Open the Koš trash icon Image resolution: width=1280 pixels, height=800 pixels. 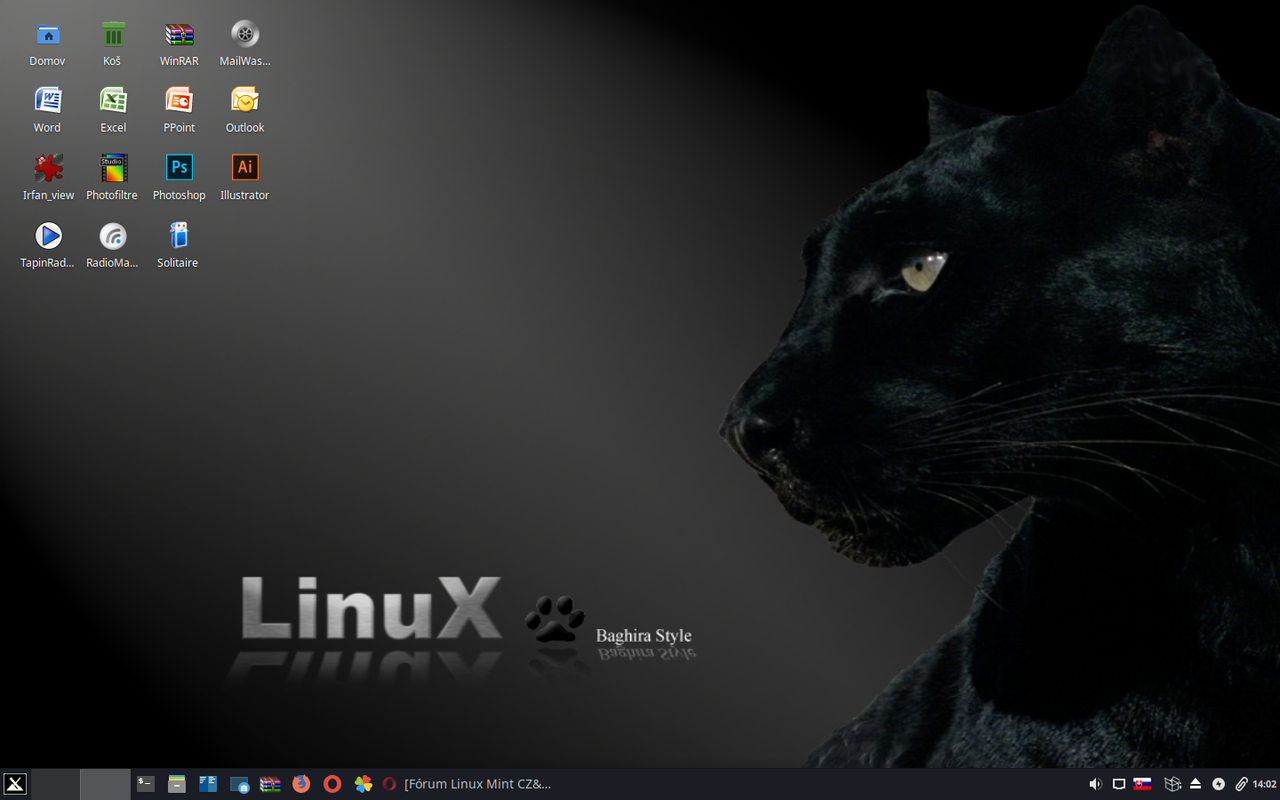point(113,44)
